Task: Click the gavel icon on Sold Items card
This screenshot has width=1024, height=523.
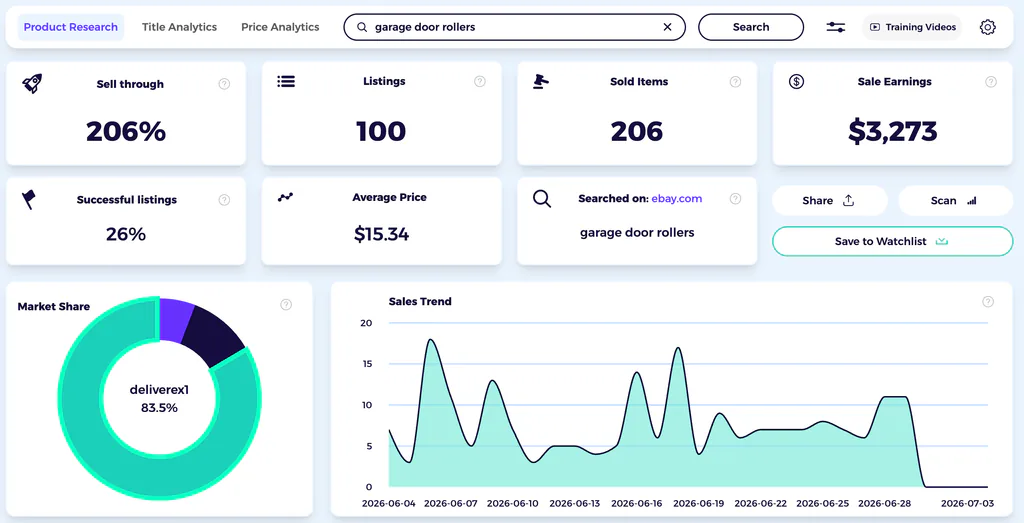Action: [541, 82]
